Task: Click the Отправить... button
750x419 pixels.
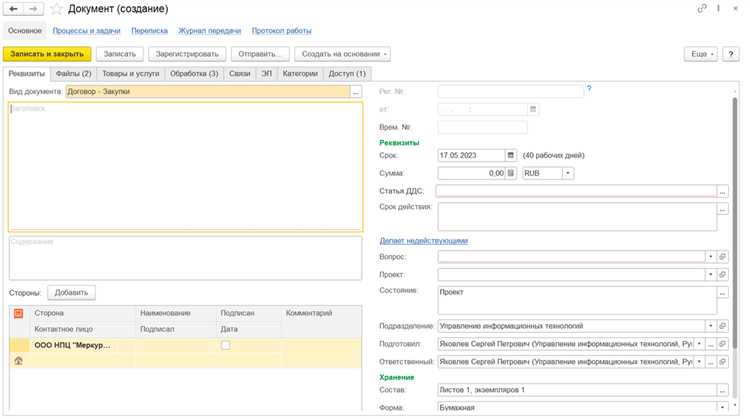Action: click(x=260, y=54)
